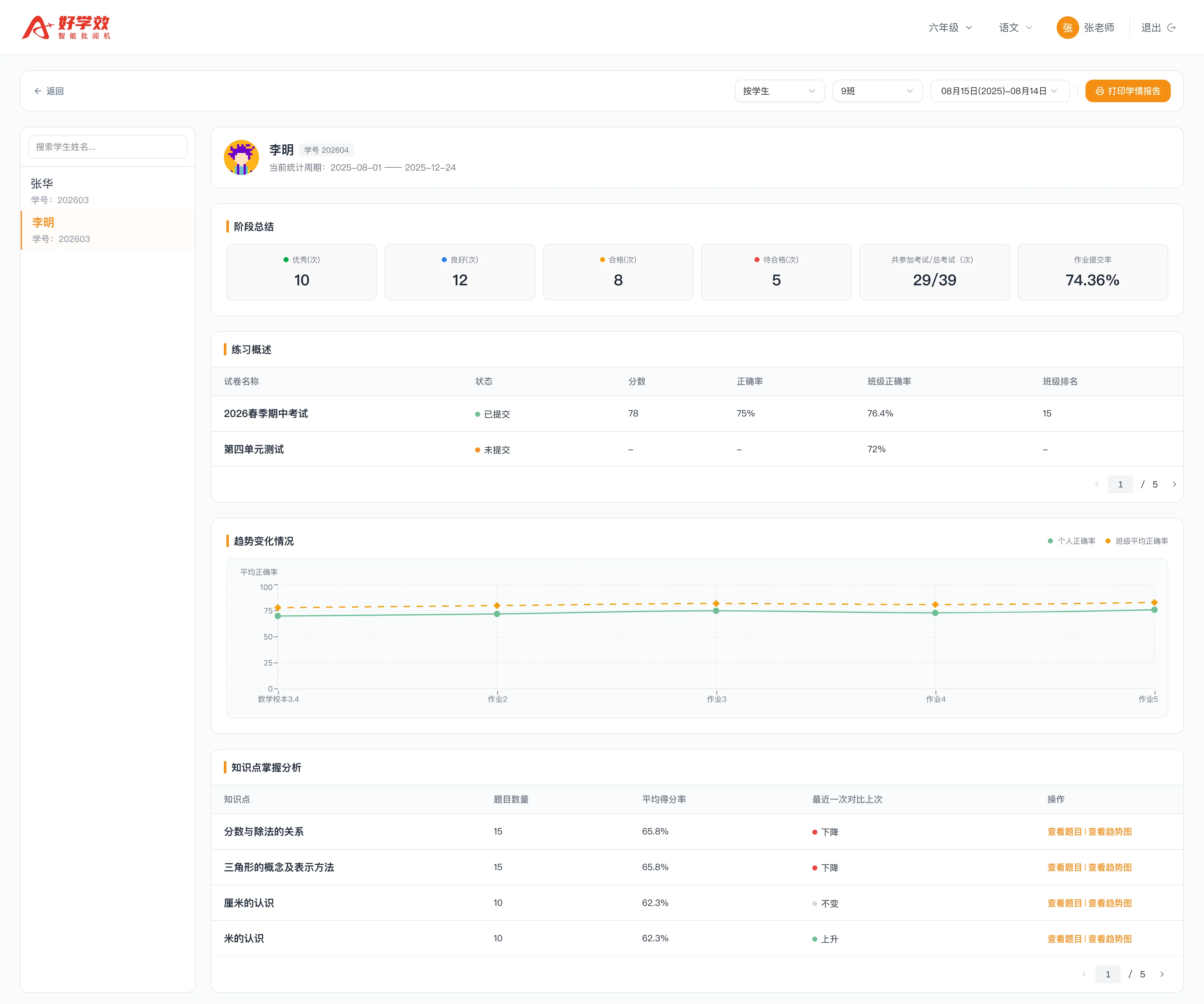The width and height of the screenshot is (1204, 1004).
Task: Open the 六年级 grade dropdown
Action: pyautogui.click(x=951, y=28)
